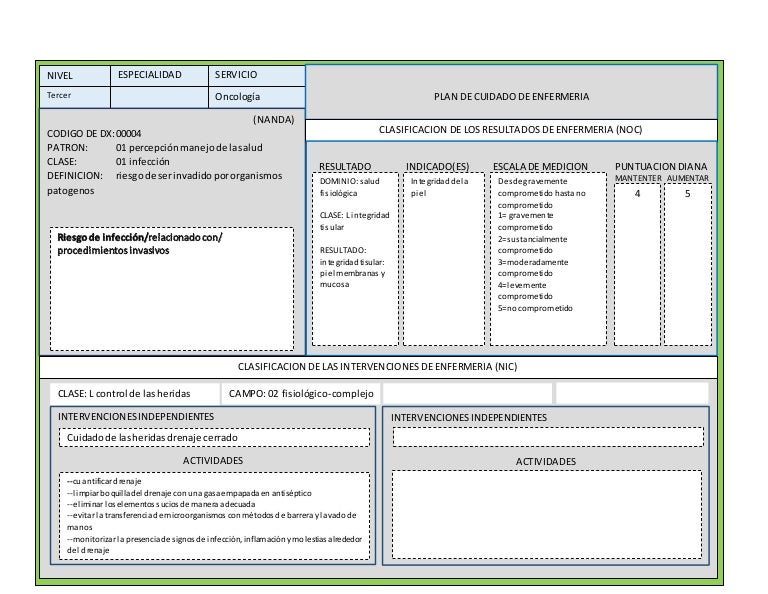Select the NOC classification header bar

[511, 130]
